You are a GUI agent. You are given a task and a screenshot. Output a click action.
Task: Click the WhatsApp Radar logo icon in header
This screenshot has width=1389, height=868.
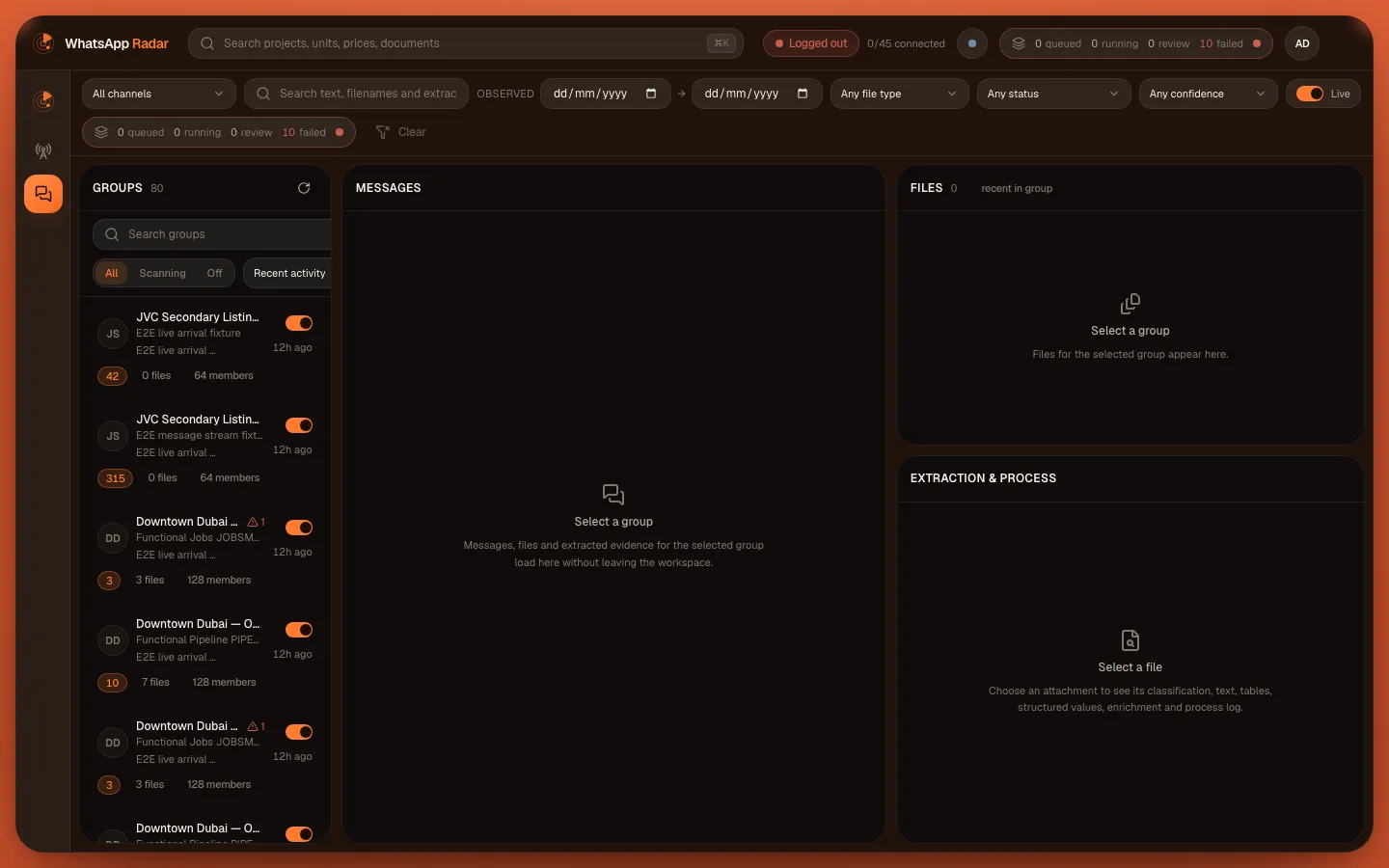click(x=43, y=43)
